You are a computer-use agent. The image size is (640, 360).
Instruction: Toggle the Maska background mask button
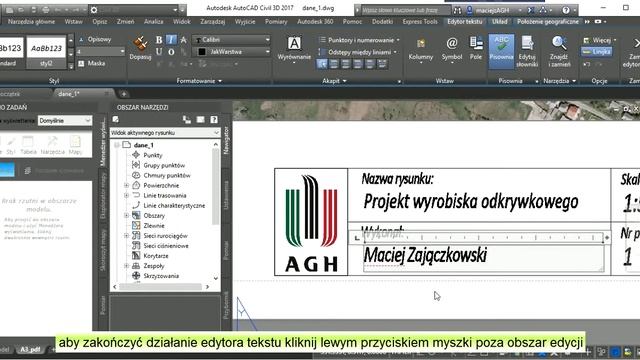pos(91,63)
